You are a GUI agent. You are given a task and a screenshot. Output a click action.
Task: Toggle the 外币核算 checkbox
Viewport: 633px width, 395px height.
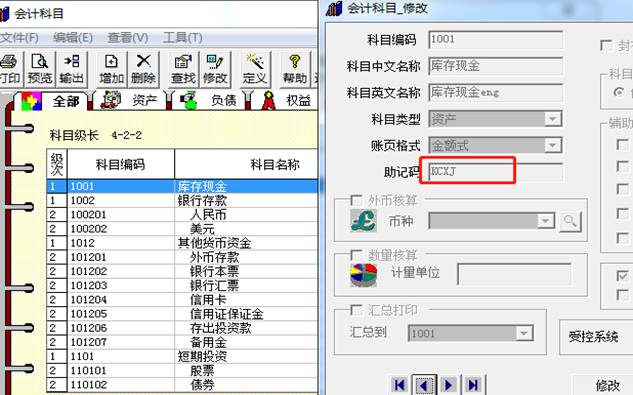pos(356,201)
